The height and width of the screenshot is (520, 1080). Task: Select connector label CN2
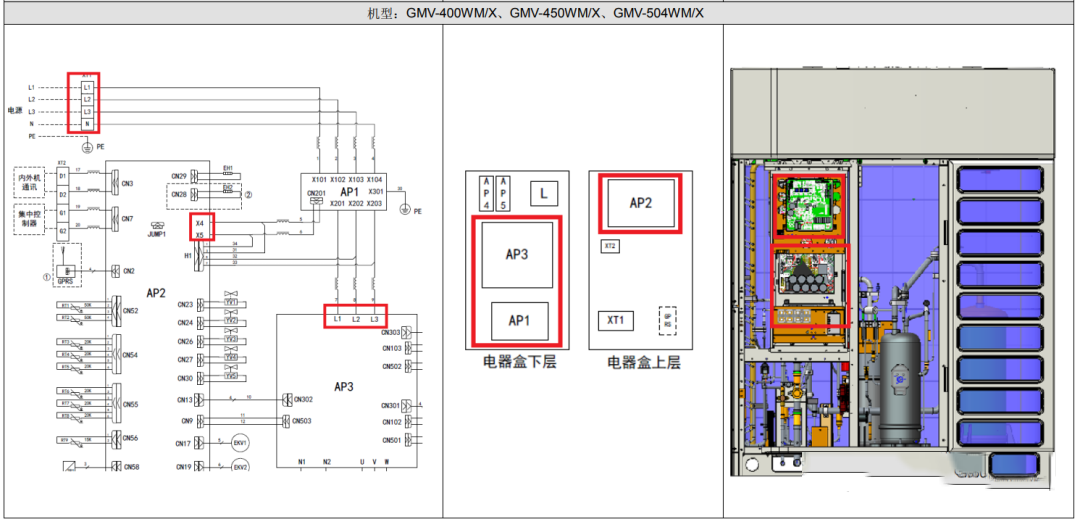[128, 271]
